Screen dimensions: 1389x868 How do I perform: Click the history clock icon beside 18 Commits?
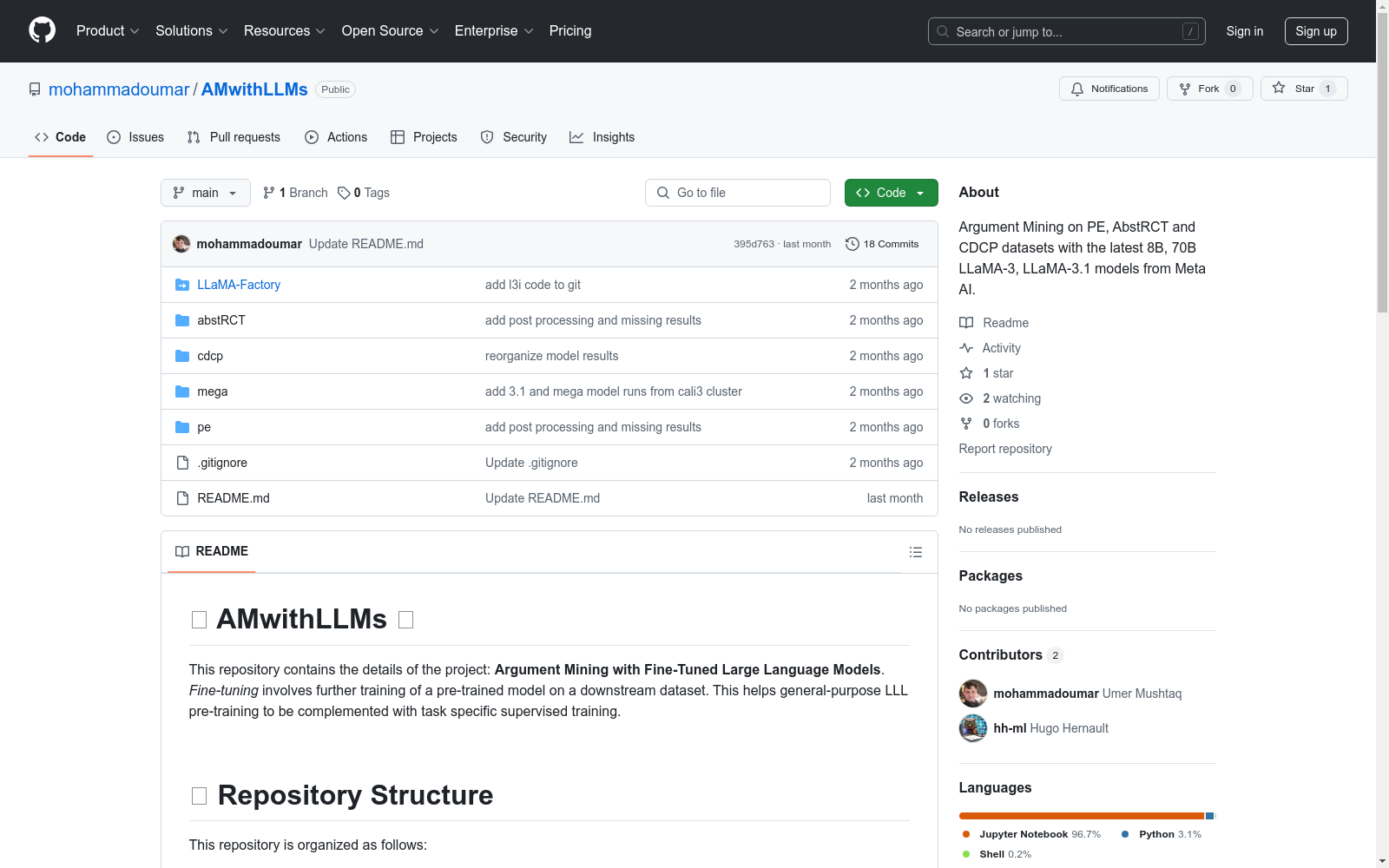click(x=852, y=244)
